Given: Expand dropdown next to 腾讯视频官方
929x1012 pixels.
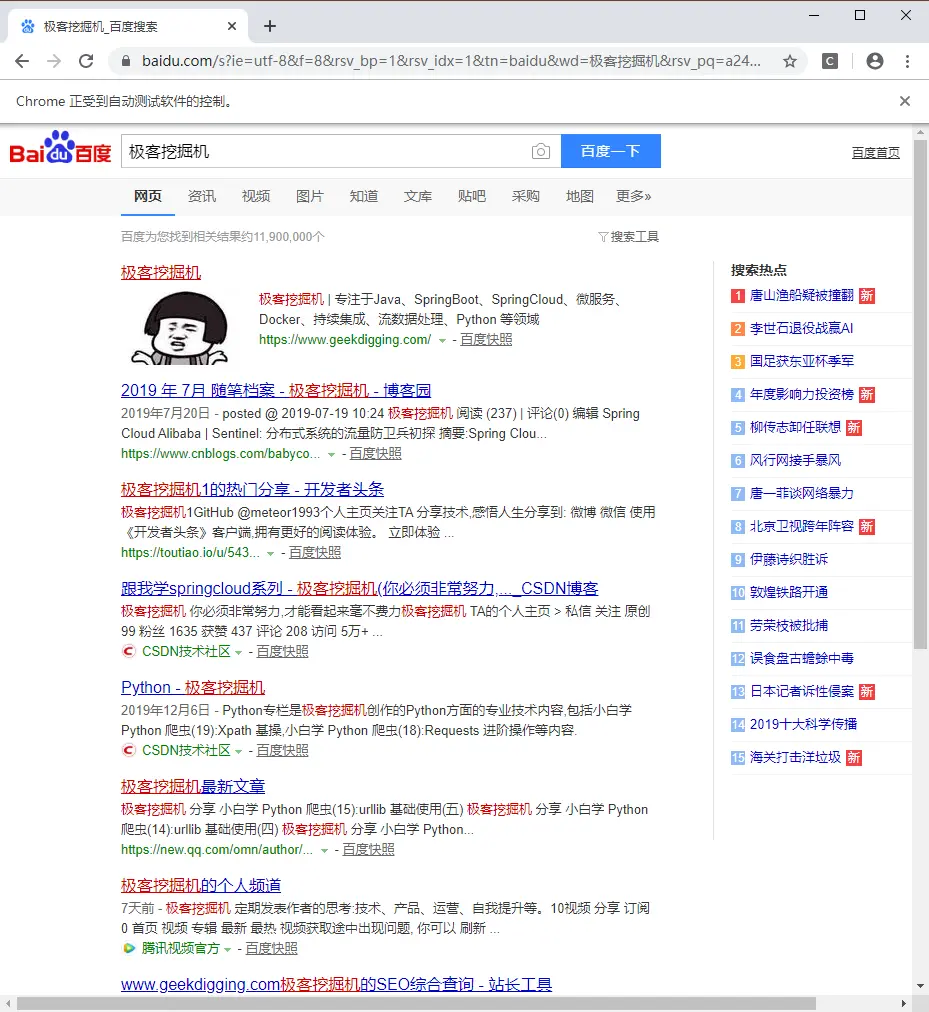Looking at the screenshot, I should pos(227,949).
